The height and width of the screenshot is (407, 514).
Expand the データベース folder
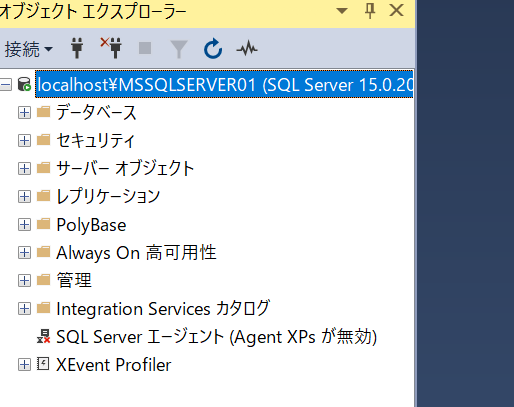24,113
